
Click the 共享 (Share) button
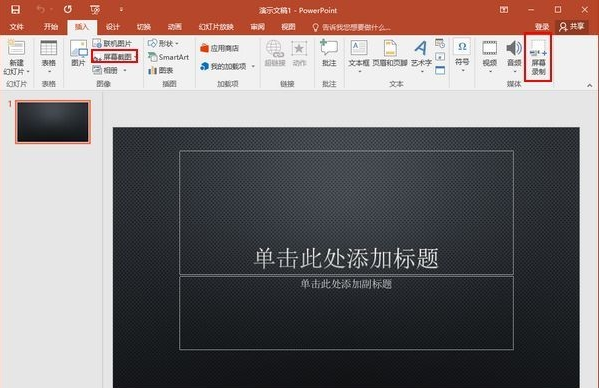click(x=572, y=26)
